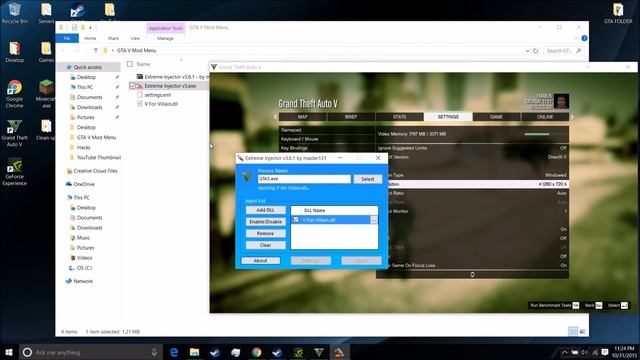Uncheck the Extreme Injector v3.exe file checkbox
Image resolution: width=640 pixels, height=360 pixels.
coord(132,86)
